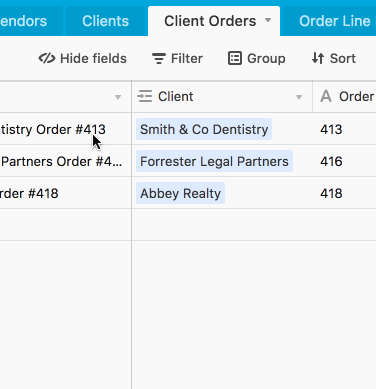Select the Partners Order #4... name cell
This screenshot has width=376, height=389.
66,161
